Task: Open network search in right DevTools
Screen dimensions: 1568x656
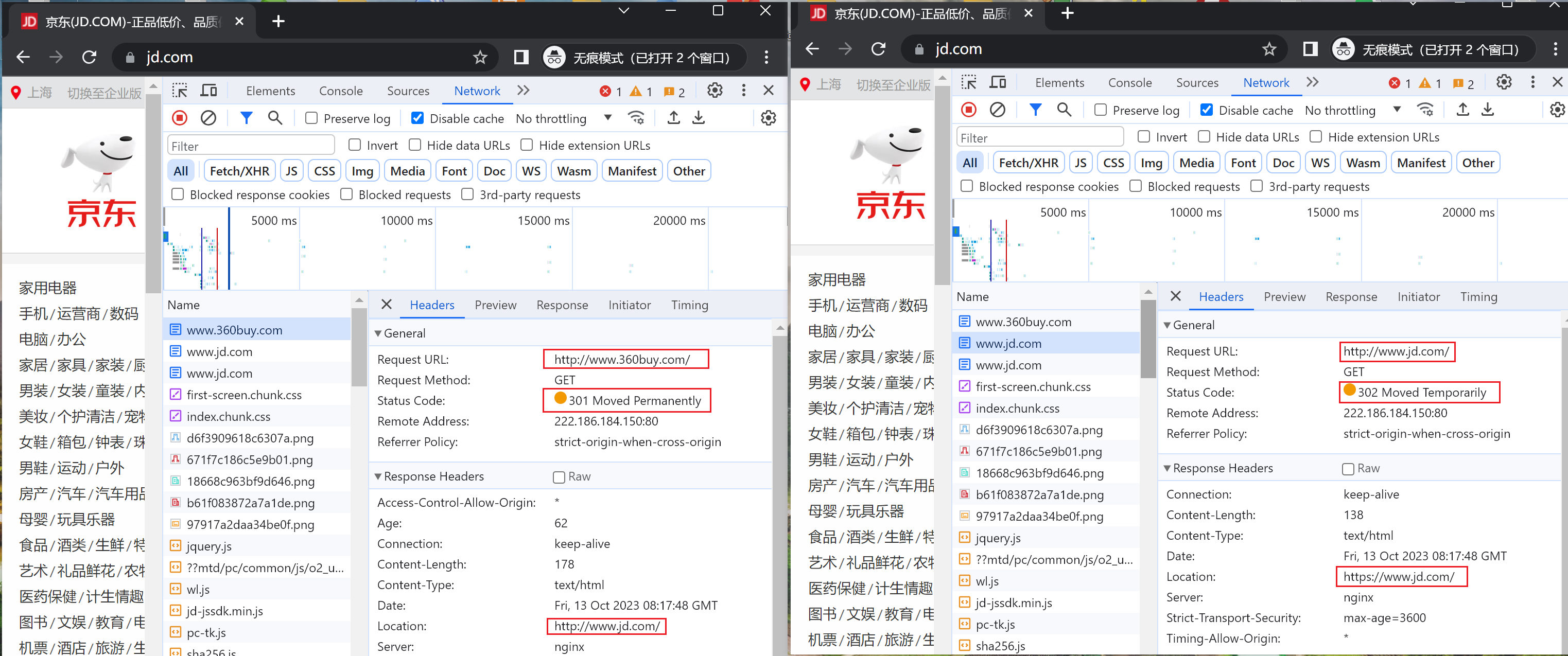Action: point(1064,110)
